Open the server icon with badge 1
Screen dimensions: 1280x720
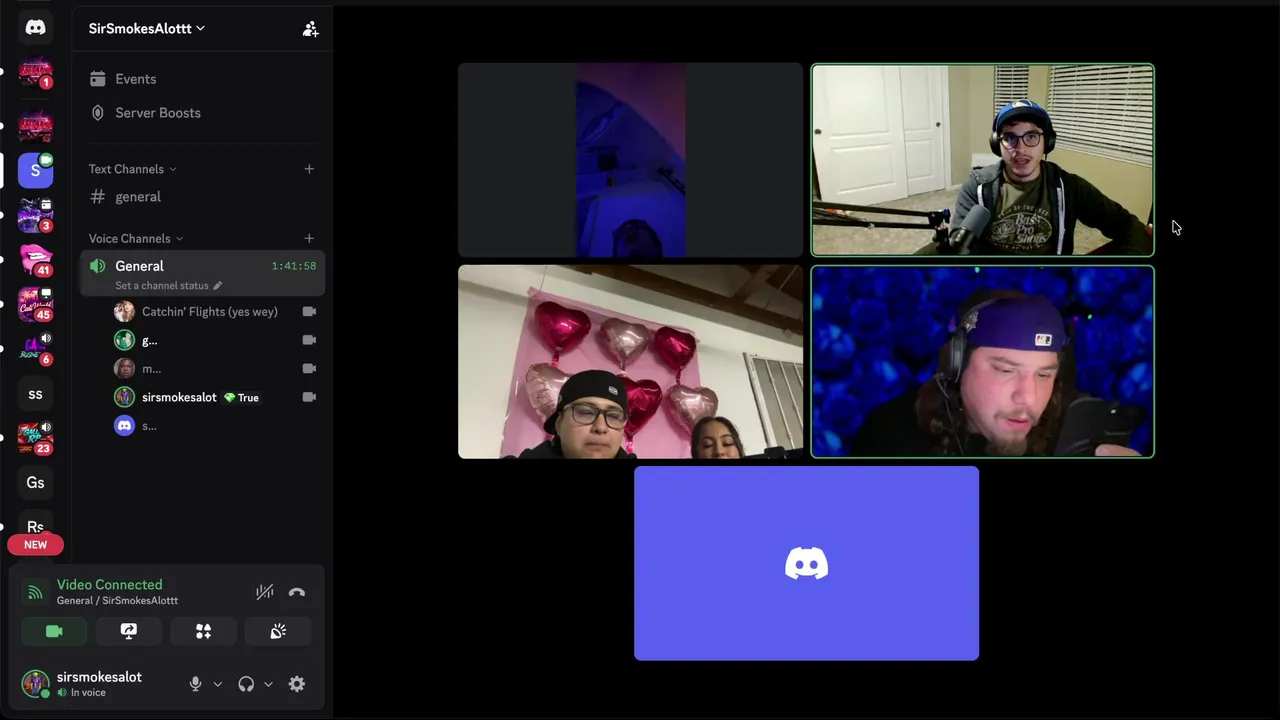[x=35, y=73]
